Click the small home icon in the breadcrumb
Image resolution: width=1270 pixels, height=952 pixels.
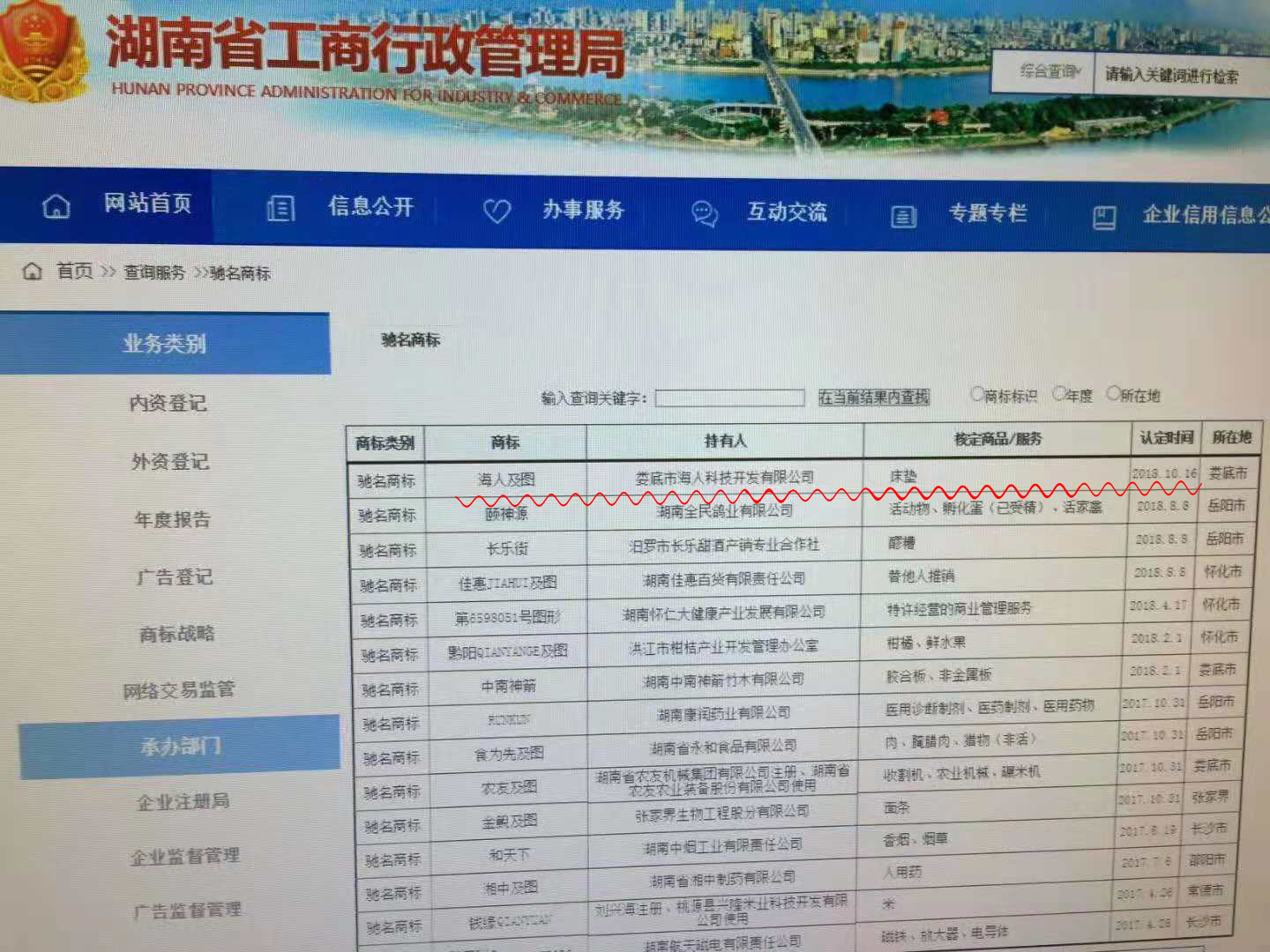click(x=31, y=271)
